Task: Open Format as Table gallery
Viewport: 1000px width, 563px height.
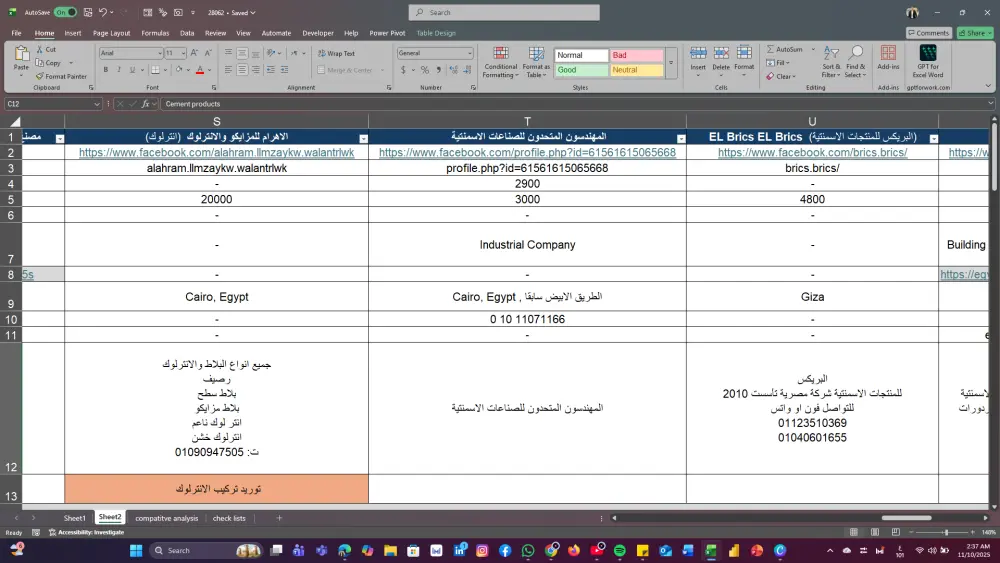Action: click(x=536, y=62)
